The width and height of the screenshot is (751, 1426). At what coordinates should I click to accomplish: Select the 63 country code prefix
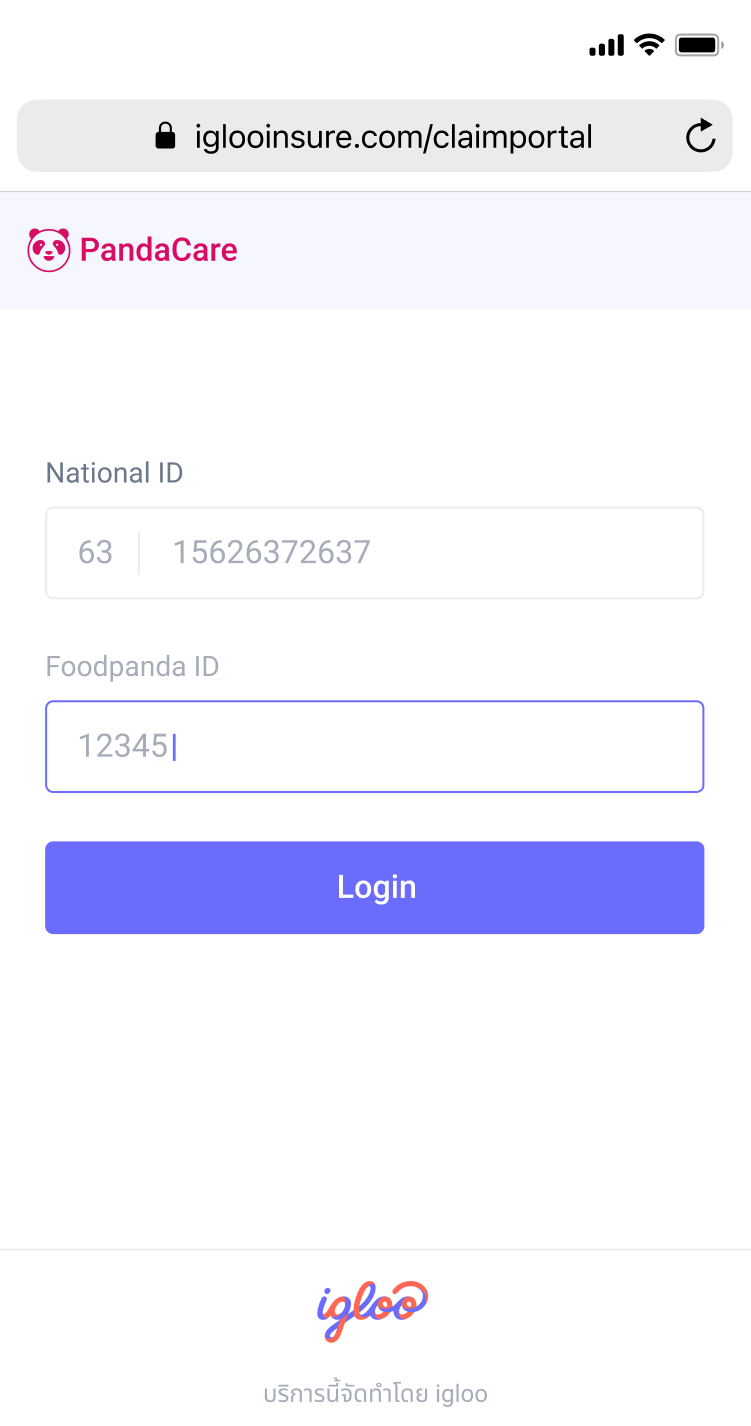(x=95, y=553)
